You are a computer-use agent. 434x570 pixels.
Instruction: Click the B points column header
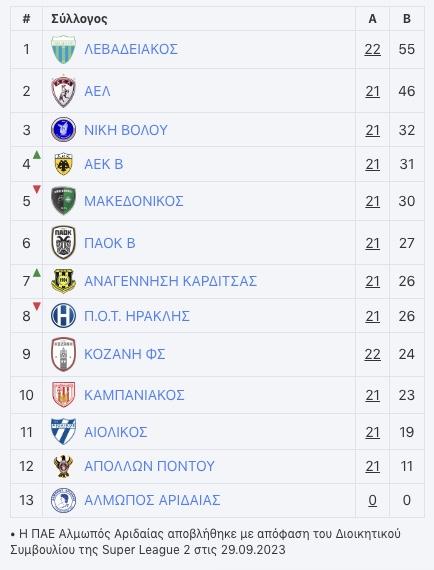[407, 19]
